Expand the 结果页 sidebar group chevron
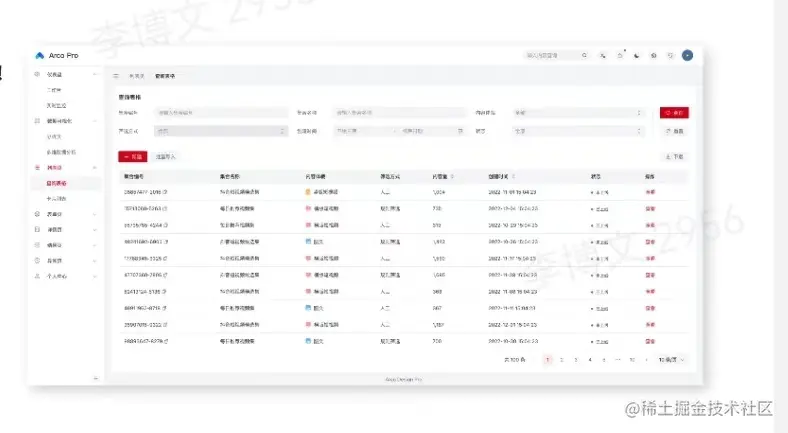The width and height of the screenshot is (788, 433). point(95,245)
